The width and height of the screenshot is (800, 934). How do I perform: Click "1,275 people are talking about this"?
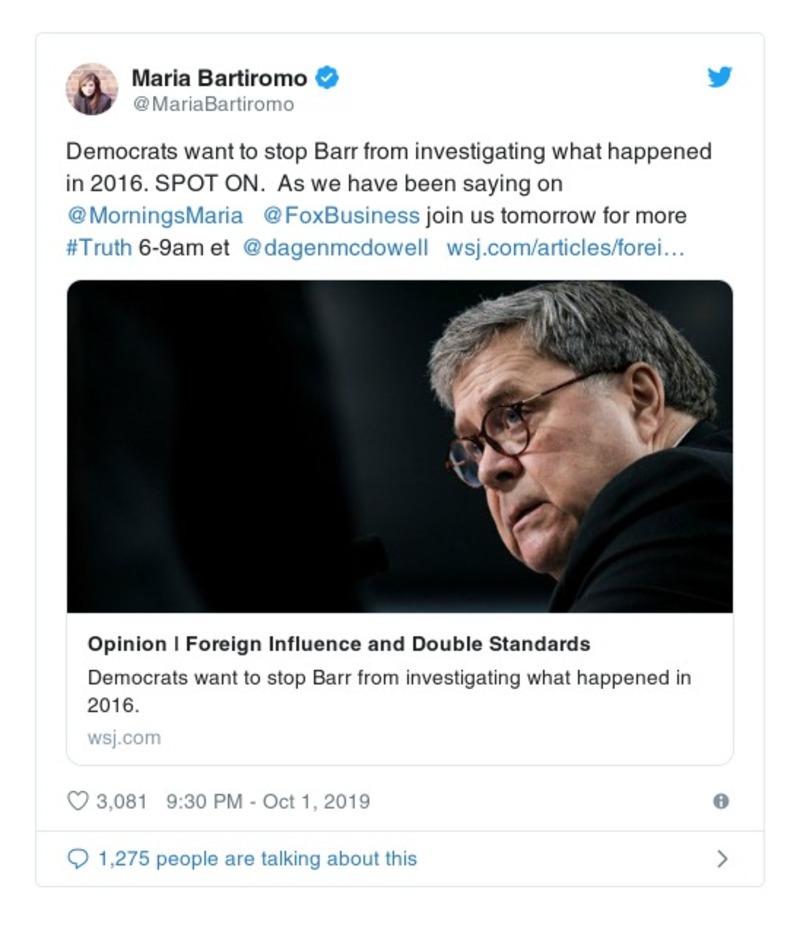tap(257, 858)
